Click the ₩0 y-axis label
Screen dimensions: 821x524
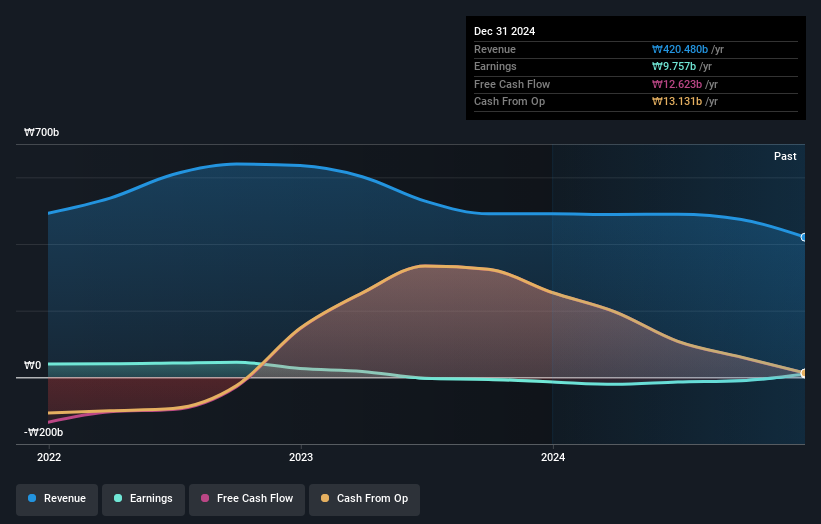(32, 365)
